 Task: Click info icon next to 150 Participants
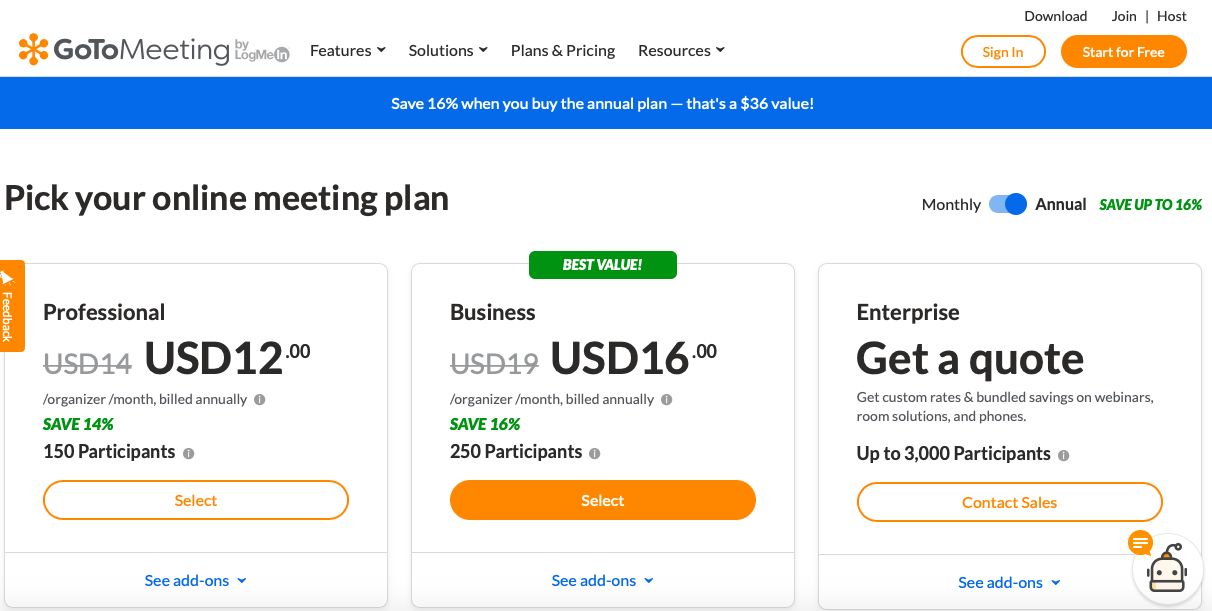click(189, 453)
